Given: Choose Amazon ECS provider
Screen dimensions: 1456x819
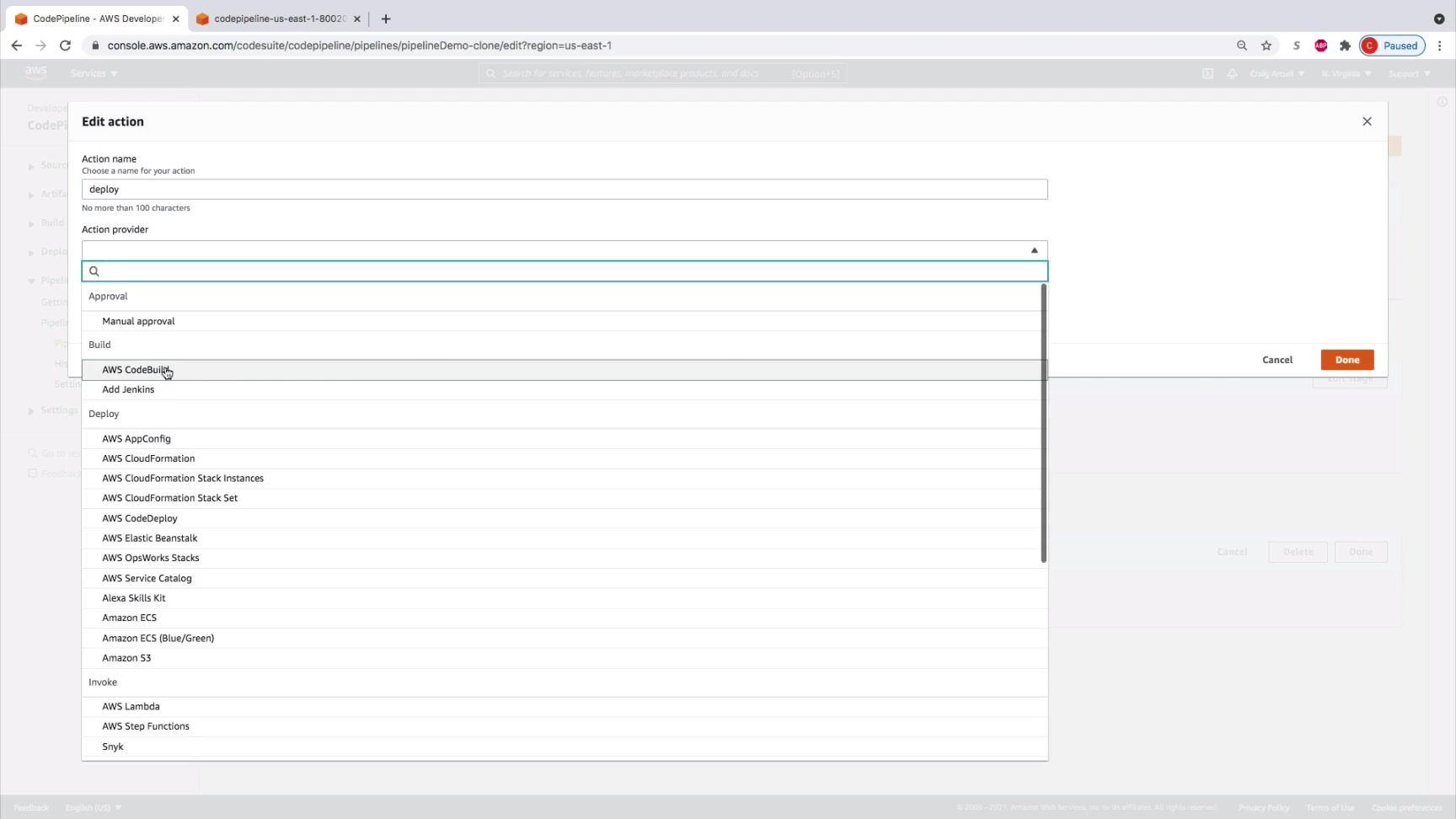Looking at the screenshot, I should [x=565, y=618].
